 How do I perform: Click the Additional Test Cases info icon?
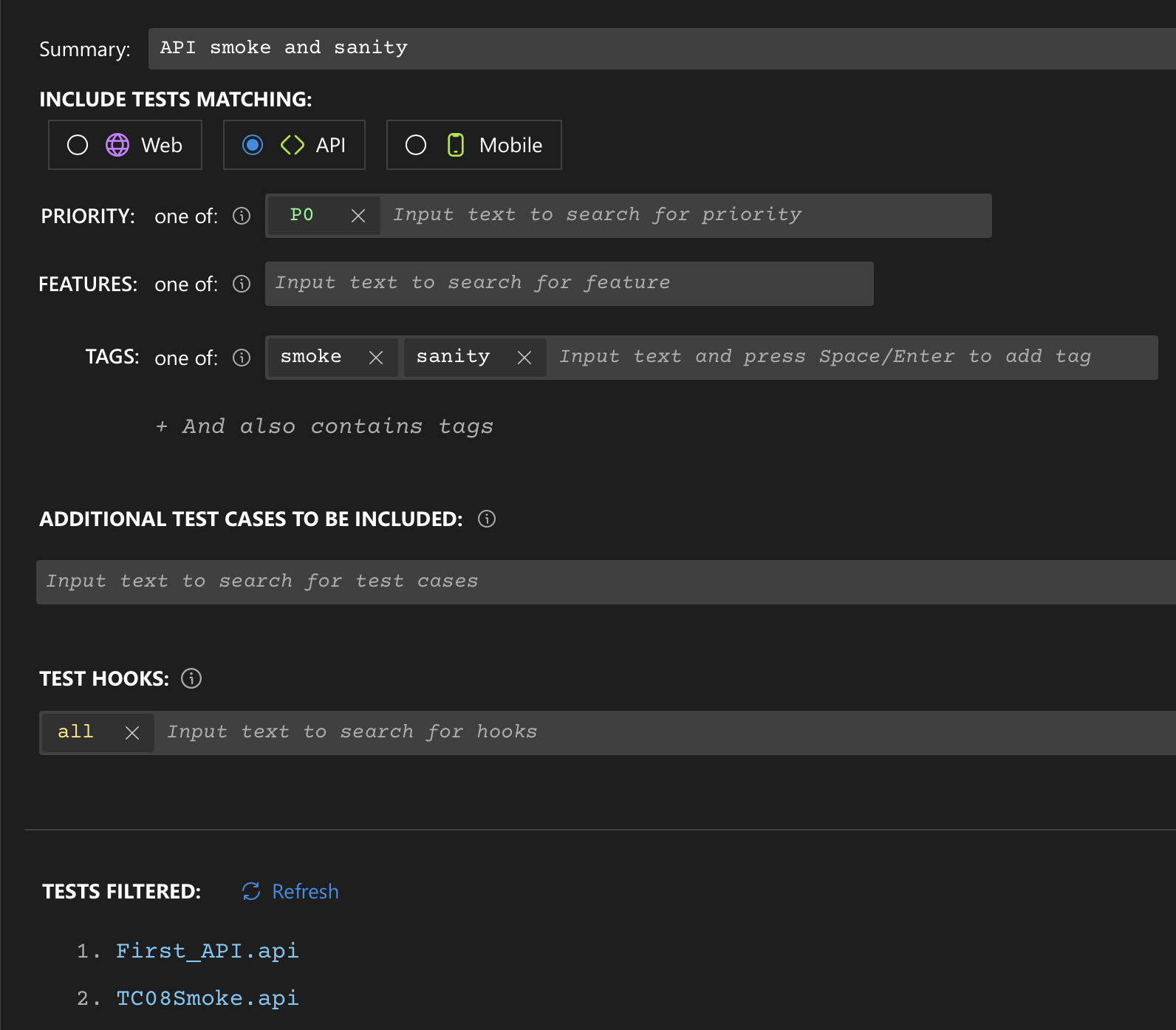(487, 519)
